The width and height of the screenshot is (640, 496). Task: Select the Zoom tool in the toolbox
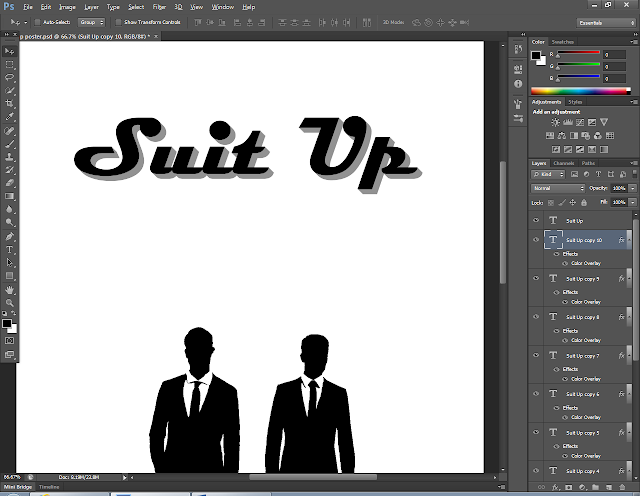(9, 302)
